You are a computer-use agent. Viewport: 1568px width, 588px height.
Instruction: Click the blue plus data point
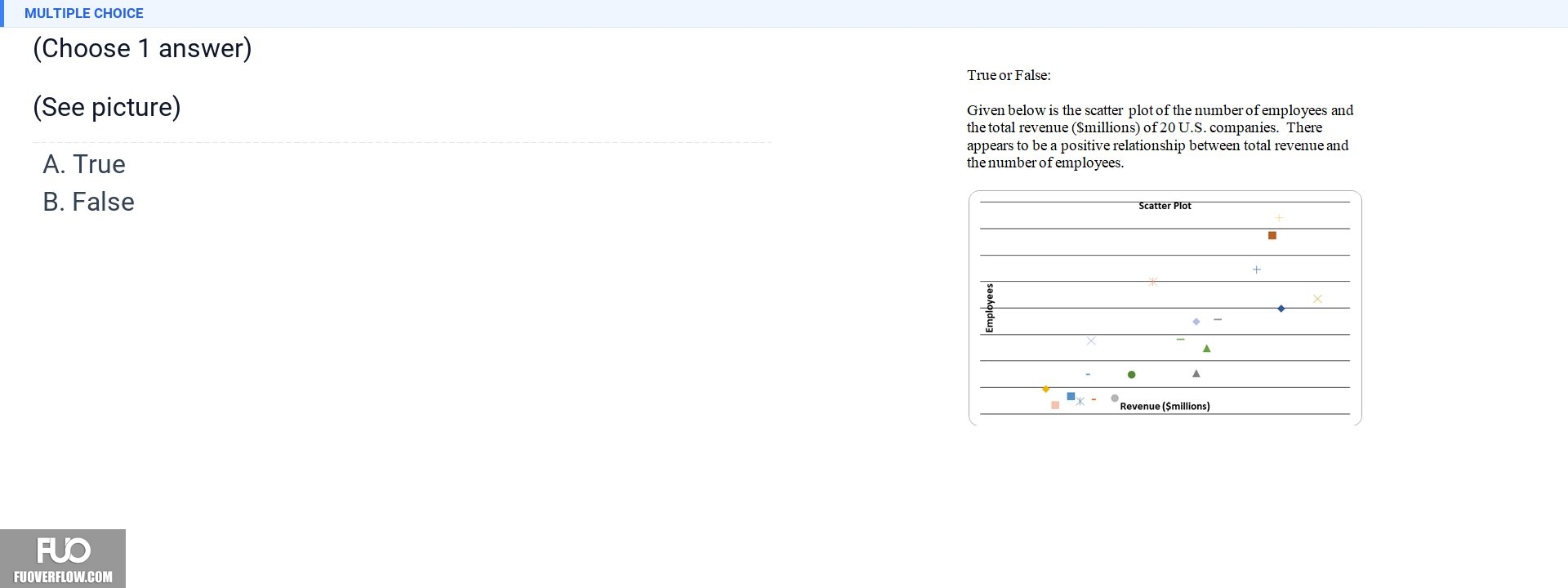pyautogui.click(x=1256, y=269)
